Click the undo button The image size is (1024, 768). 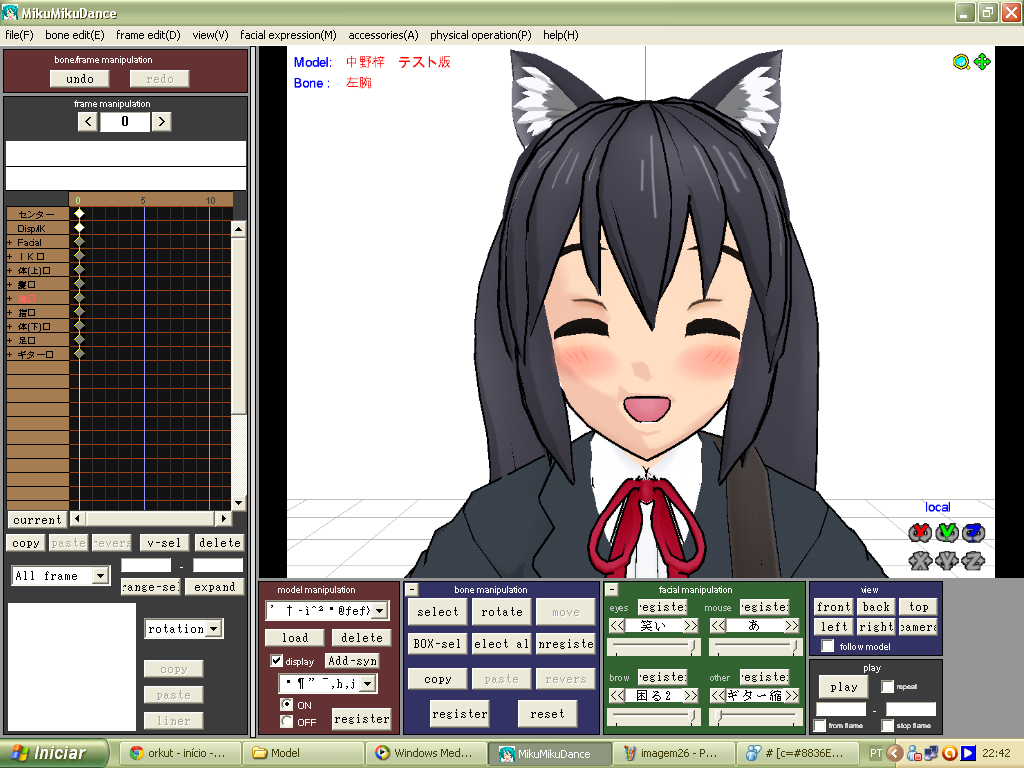tap(80, 79)
